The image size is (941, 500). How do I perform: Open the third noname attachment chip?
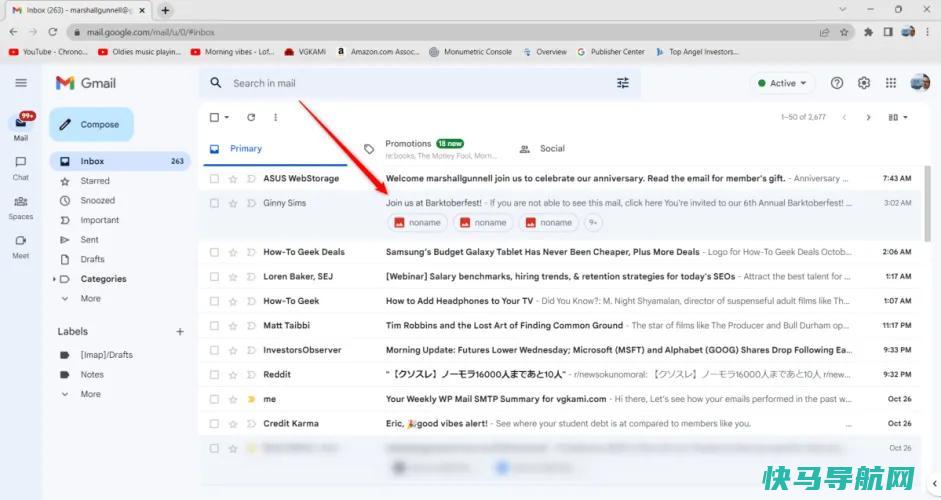coord(549,223)
